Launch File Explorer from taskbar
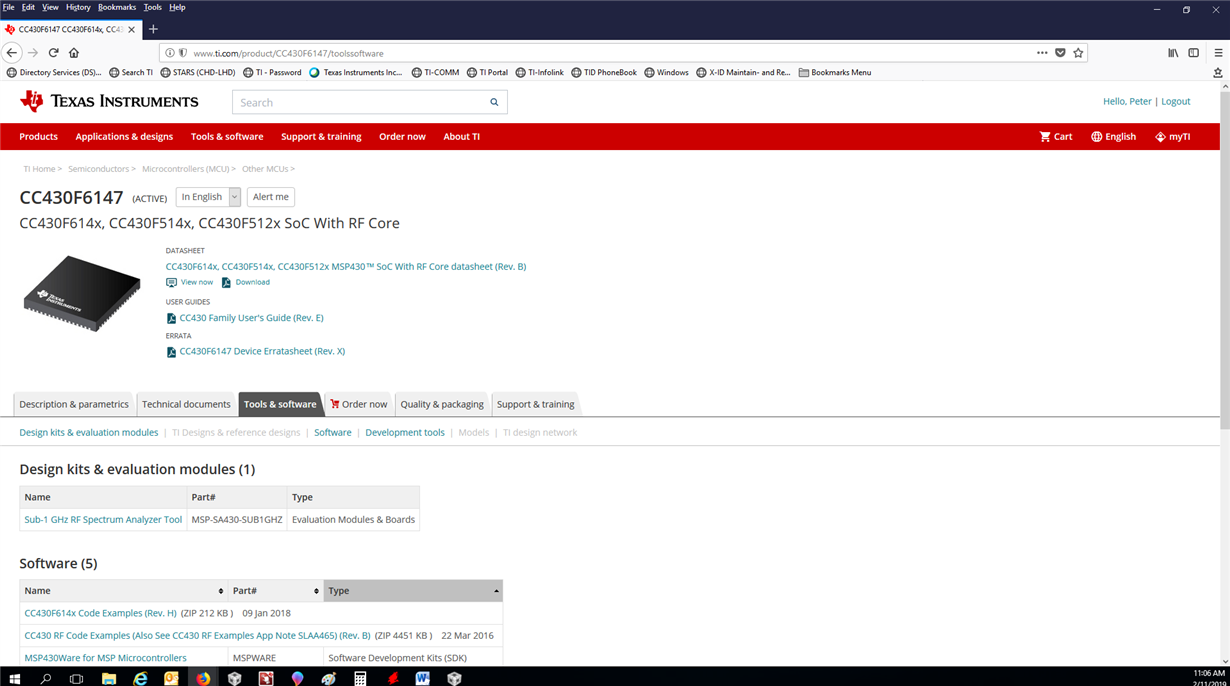The height and width of the screenshot is (686, 1230). click(109, 678)
